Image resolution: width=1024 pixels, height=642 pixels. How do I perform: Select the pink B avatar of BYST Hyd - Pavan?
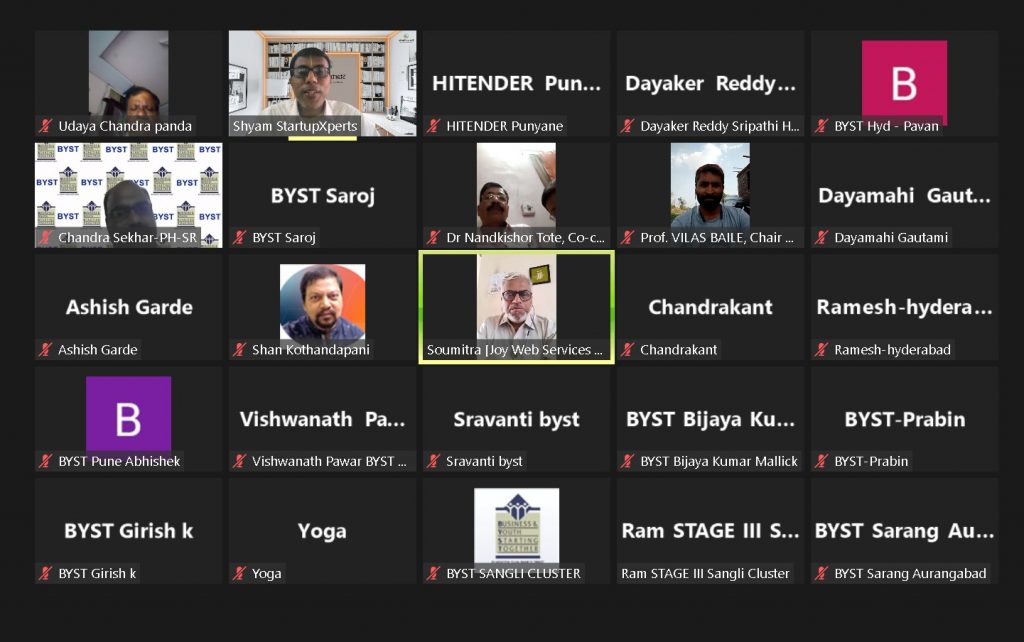click(x=904, y=83)
